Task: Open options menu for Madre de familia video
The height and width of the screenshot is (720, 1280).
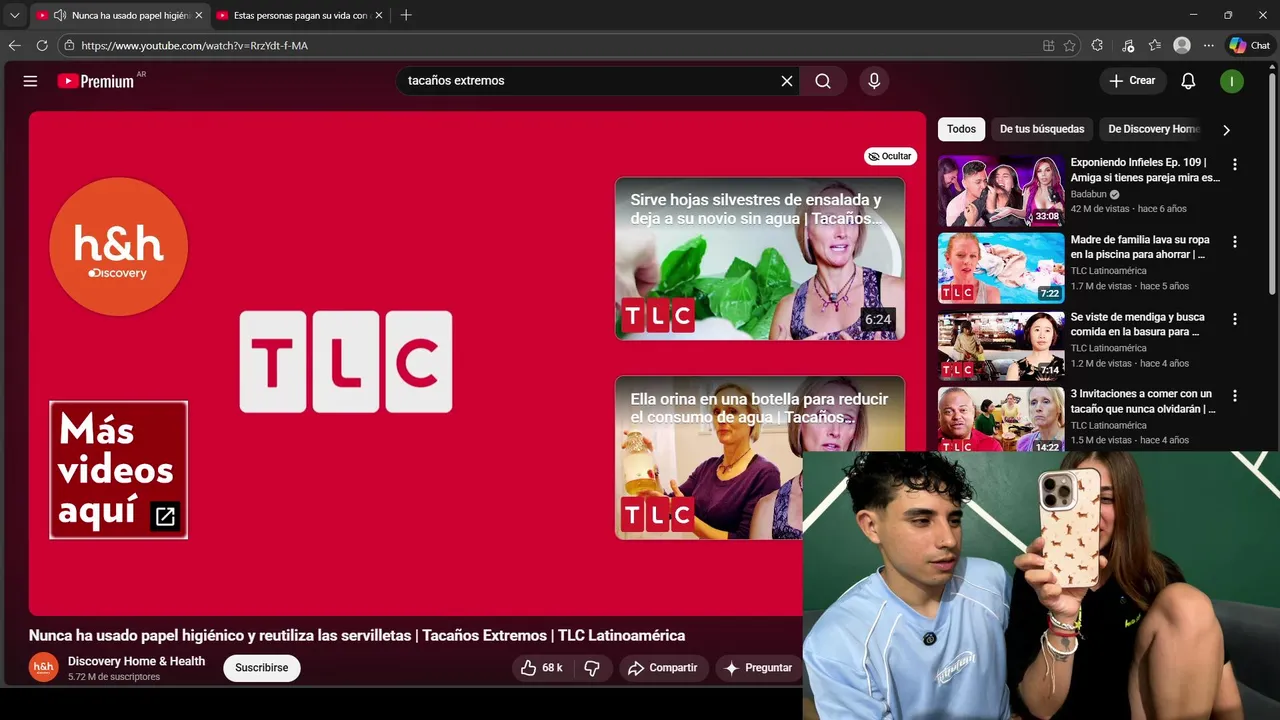Action: pos(1234,242)
